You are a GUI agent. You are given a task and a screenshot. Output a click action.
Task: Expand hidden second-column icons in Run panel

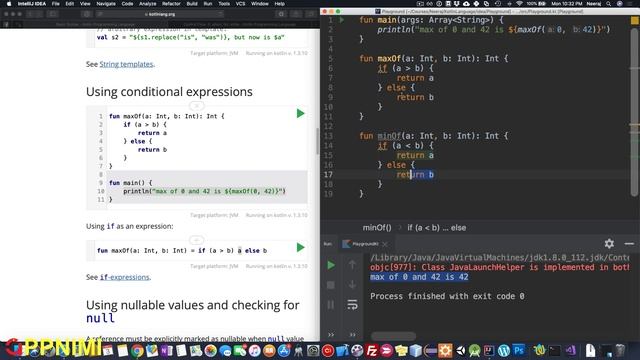(352, 335)
